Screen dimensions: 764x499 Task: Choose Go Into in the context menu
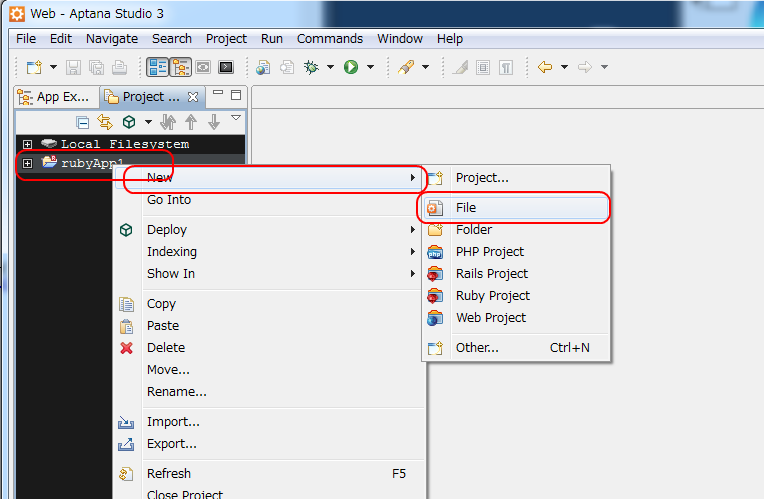267,200
